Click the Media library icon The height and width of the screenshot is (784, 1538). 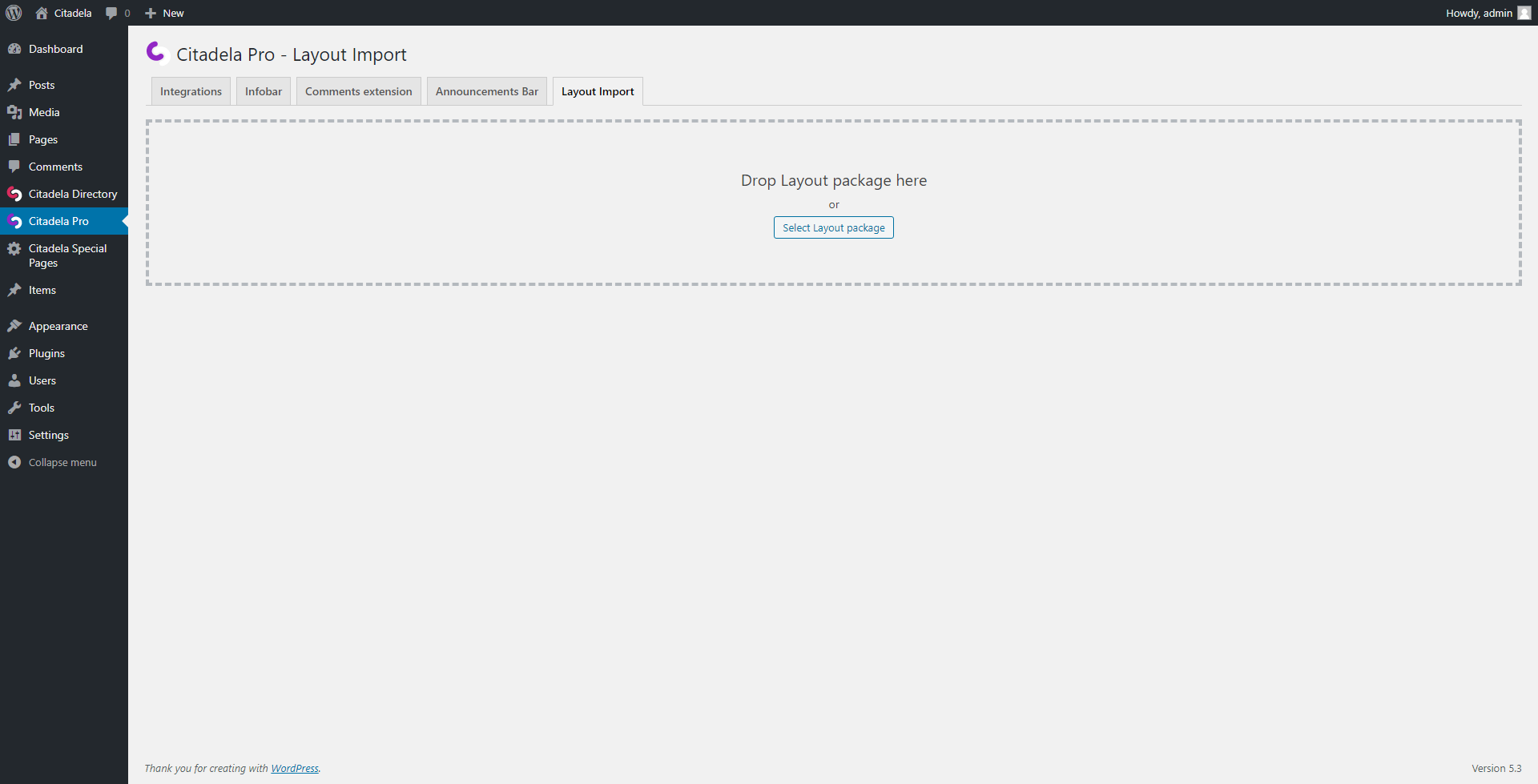click(14, 112)
